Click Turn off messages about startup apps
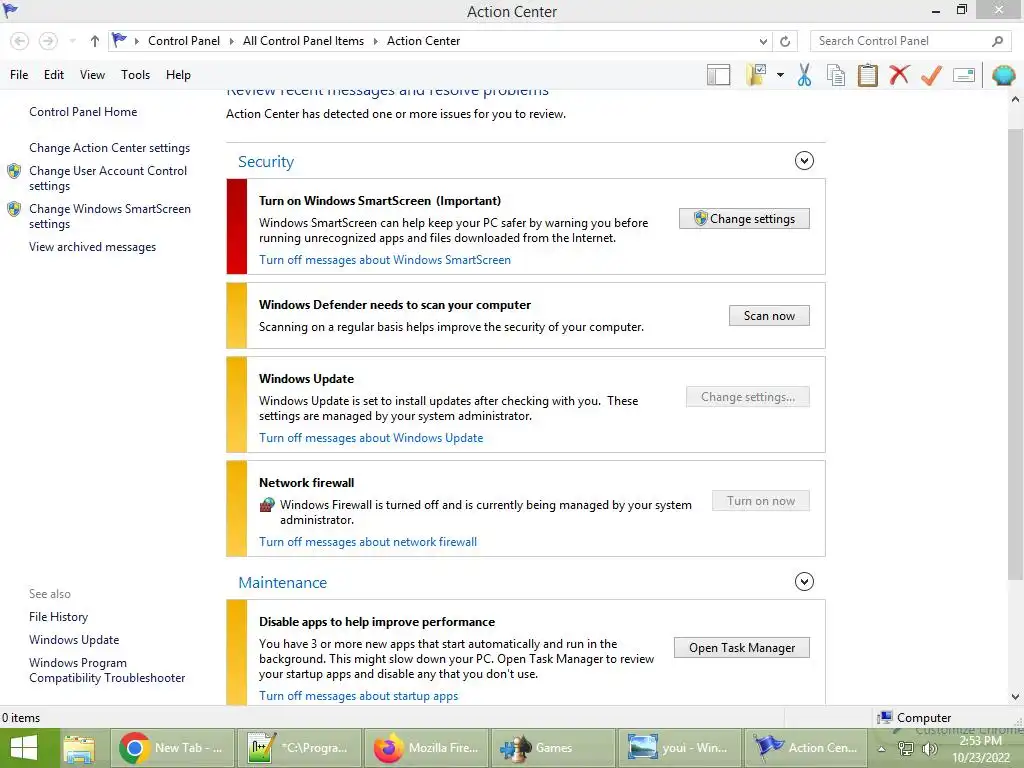The height and width of the screenshot is (768, 1024). (x=359, y=696)
